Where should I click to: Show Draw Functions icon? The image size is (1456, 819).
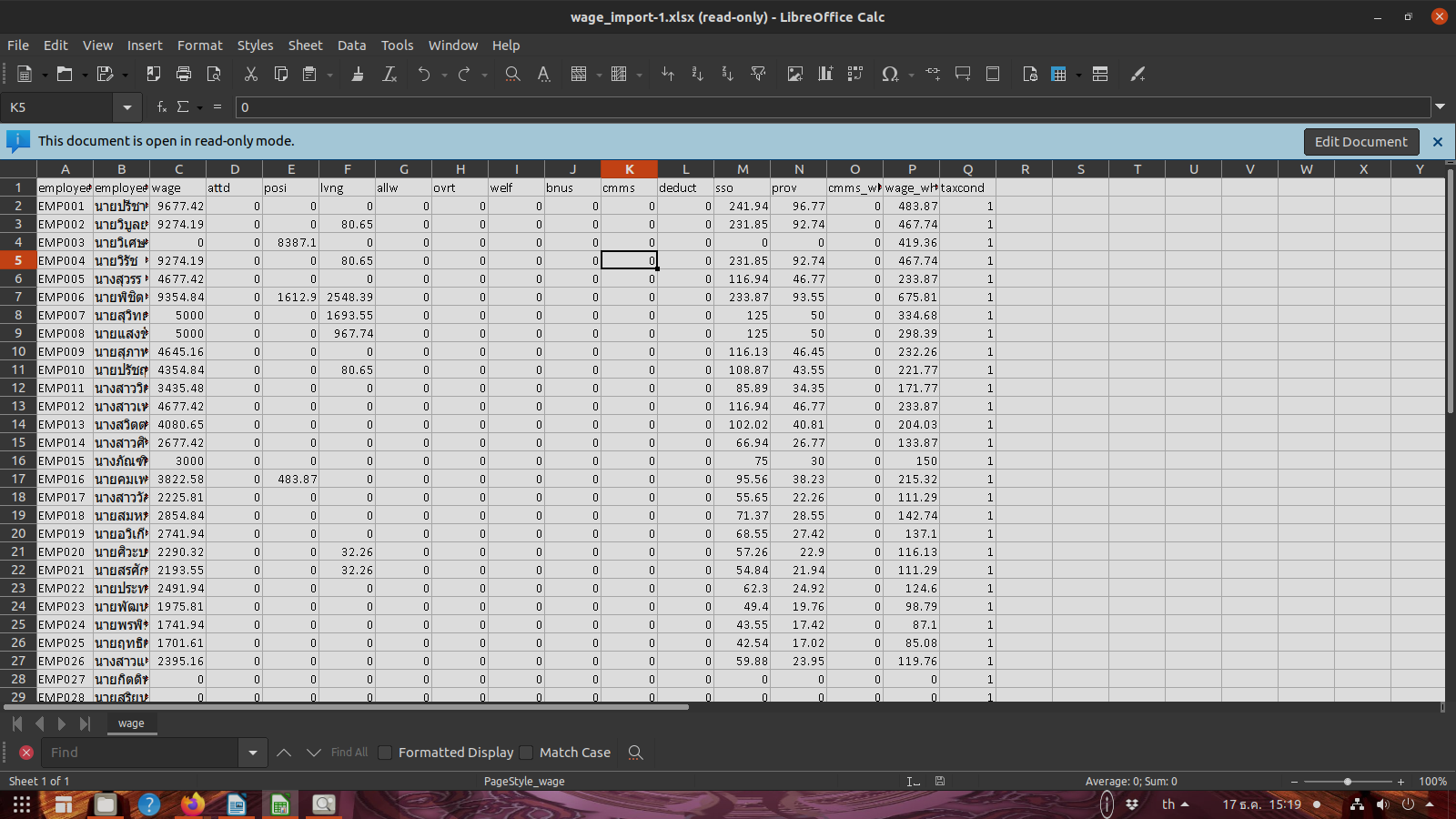[x=1137, y=75]
